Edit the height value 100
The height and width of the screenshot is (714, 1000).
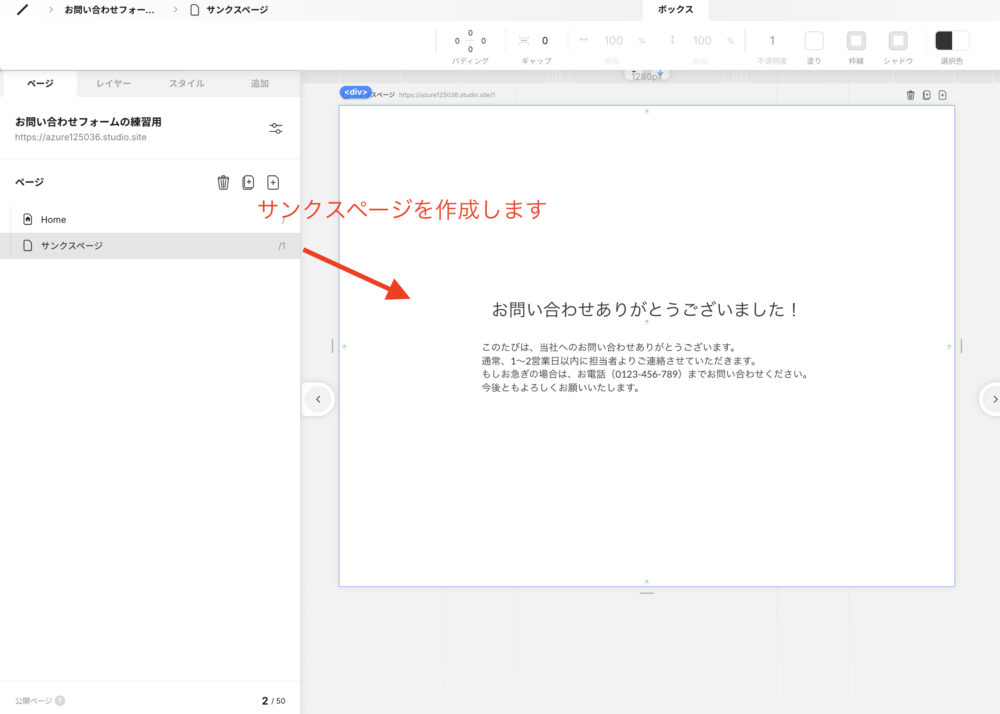coord(702,41)
